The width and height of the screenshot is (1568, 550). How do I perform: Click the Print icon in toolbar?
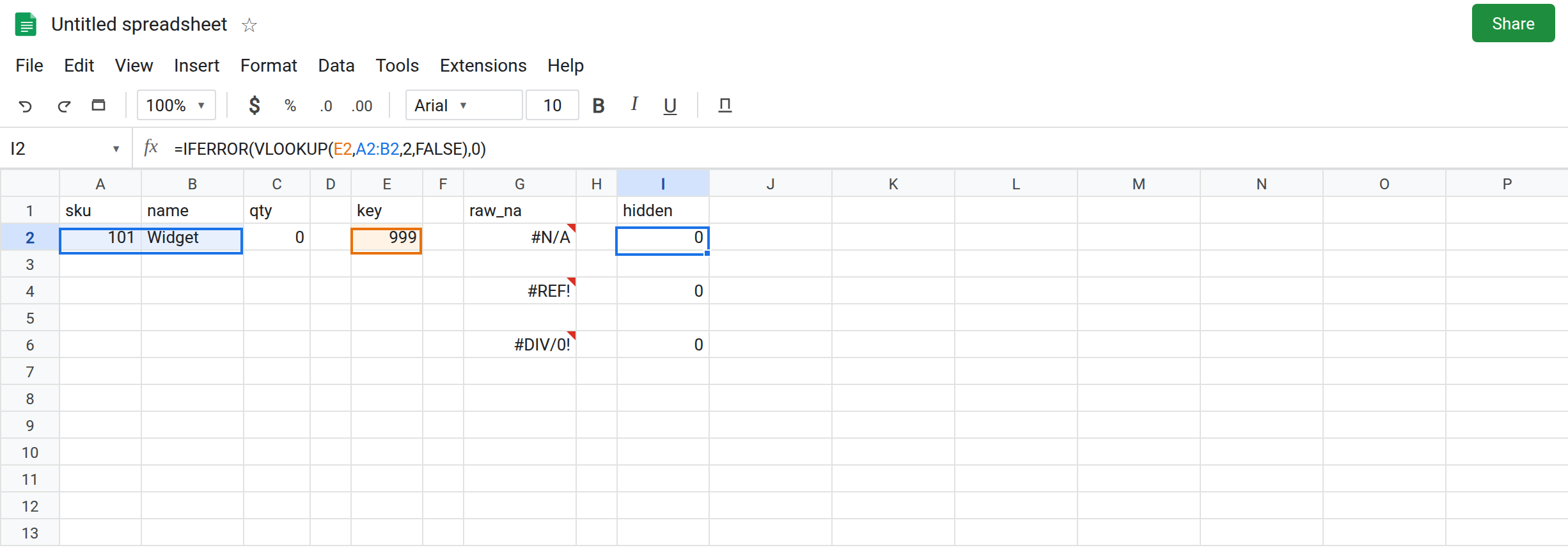98,106
